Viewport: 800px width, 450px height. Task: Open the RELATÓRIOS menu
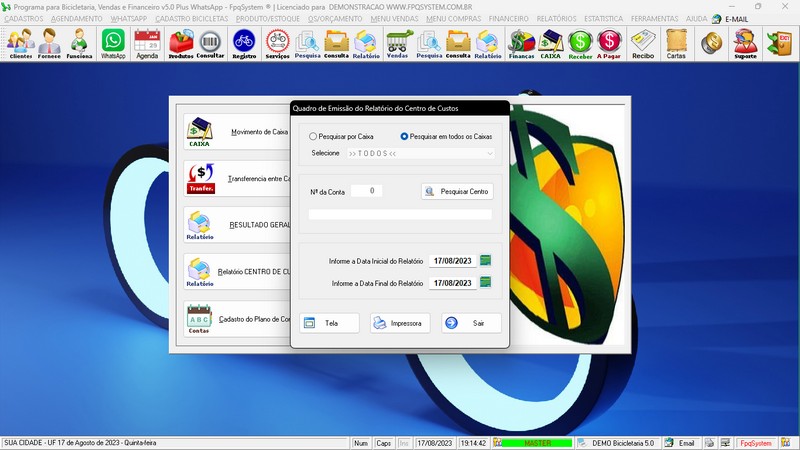pos(557,18)
